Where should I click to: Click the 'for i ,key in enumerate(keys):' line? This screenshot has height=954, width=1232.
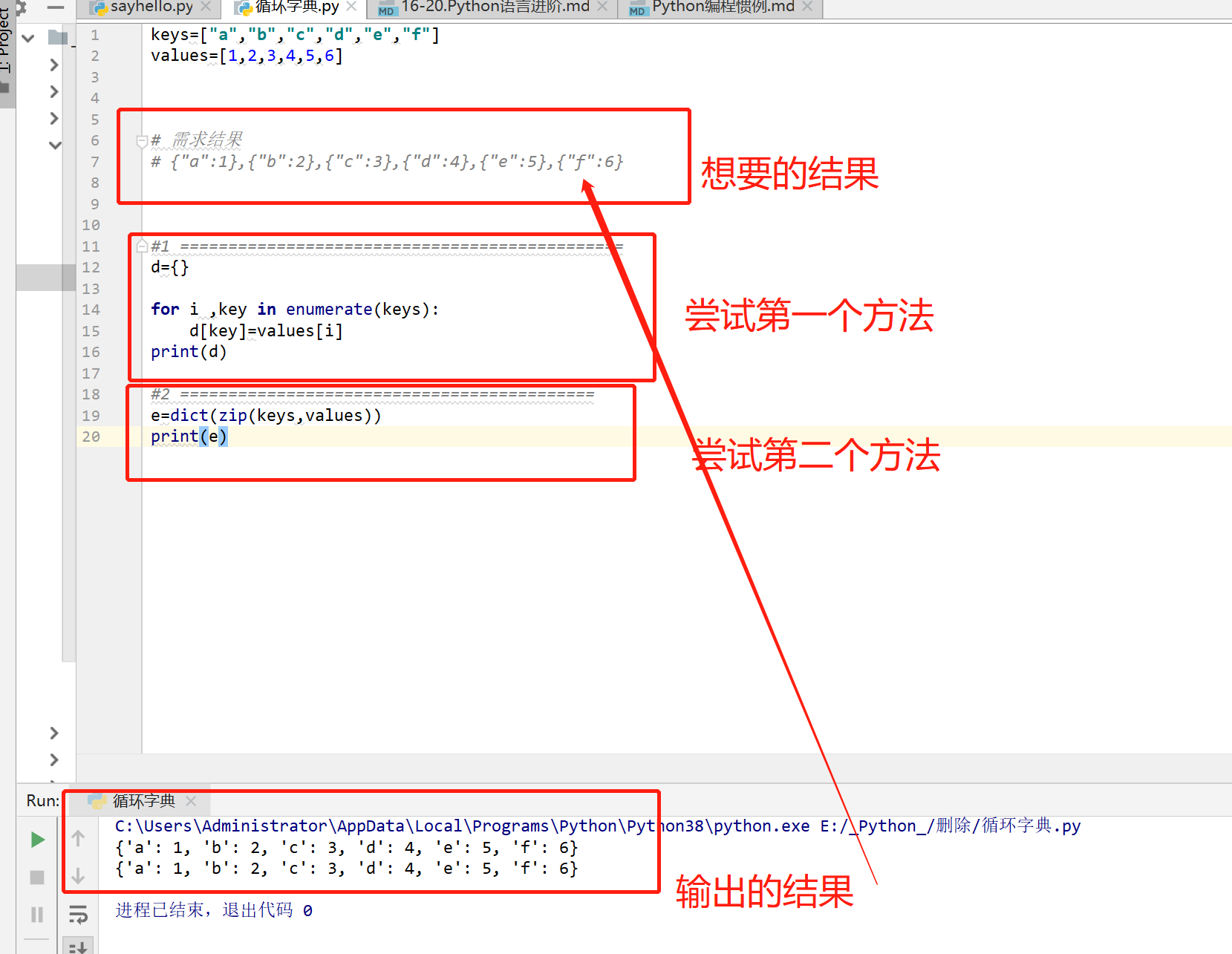(295, 310)
